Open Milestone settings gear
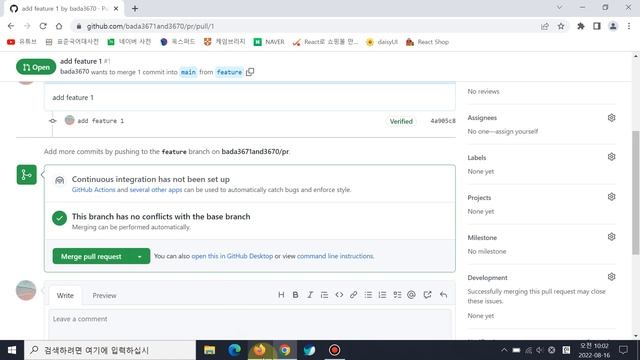The image size is (640, 360). click(x=611, y=237)
